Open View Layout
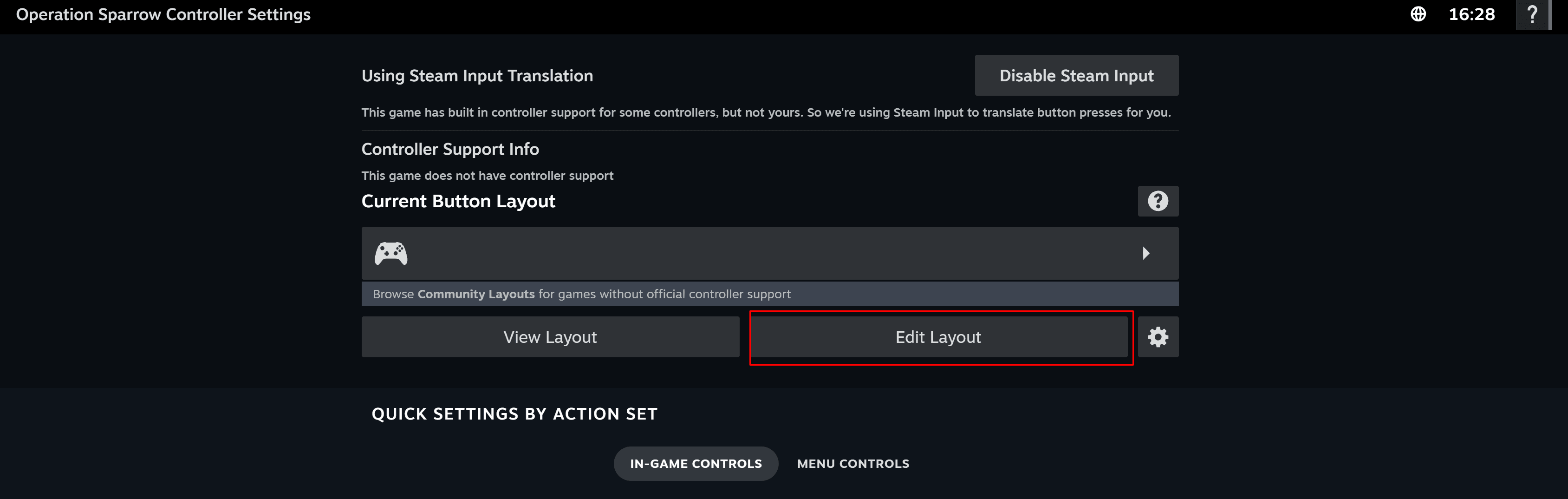The height and width of the screenshot is (499, 1568). 550,337
